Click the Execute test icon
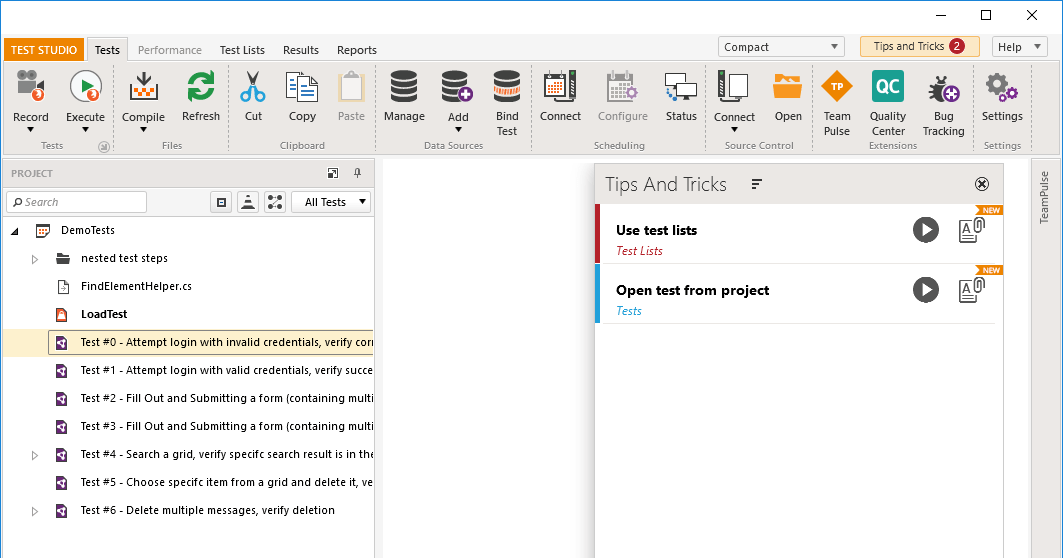This screenshot has width=1063, height=558. point(85,88)
